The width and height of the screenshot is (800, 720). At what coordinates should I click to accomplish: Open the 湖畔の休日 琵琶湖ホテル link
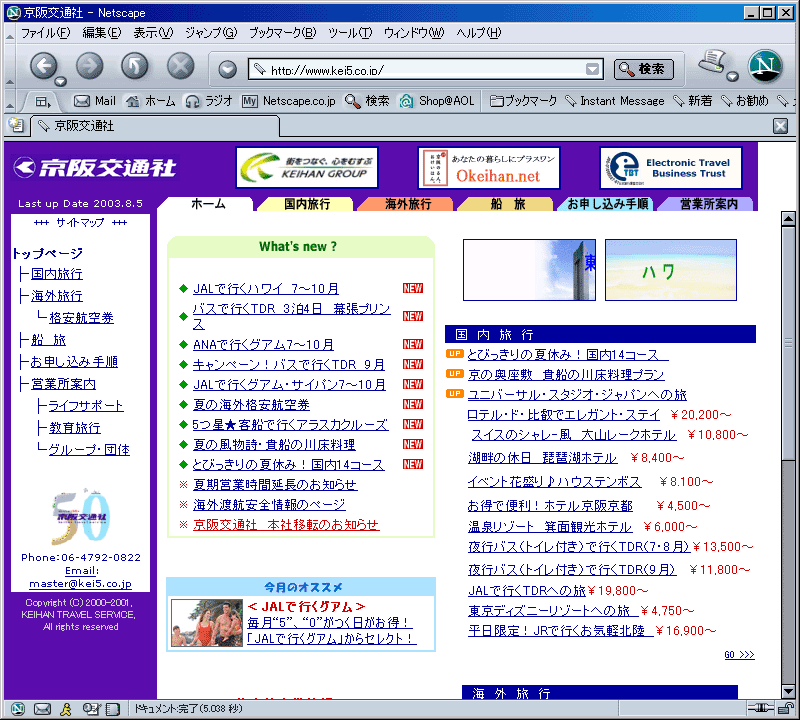pyautogui.click(x=543, y=458)
